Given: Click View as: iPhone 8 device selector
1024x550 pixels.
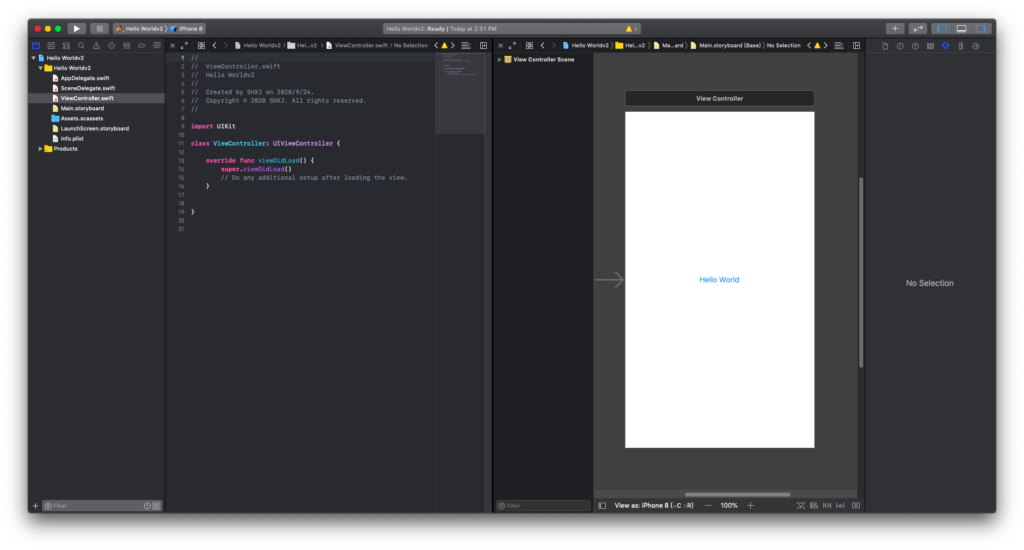Looking at the screenshot, I should 653,506.
